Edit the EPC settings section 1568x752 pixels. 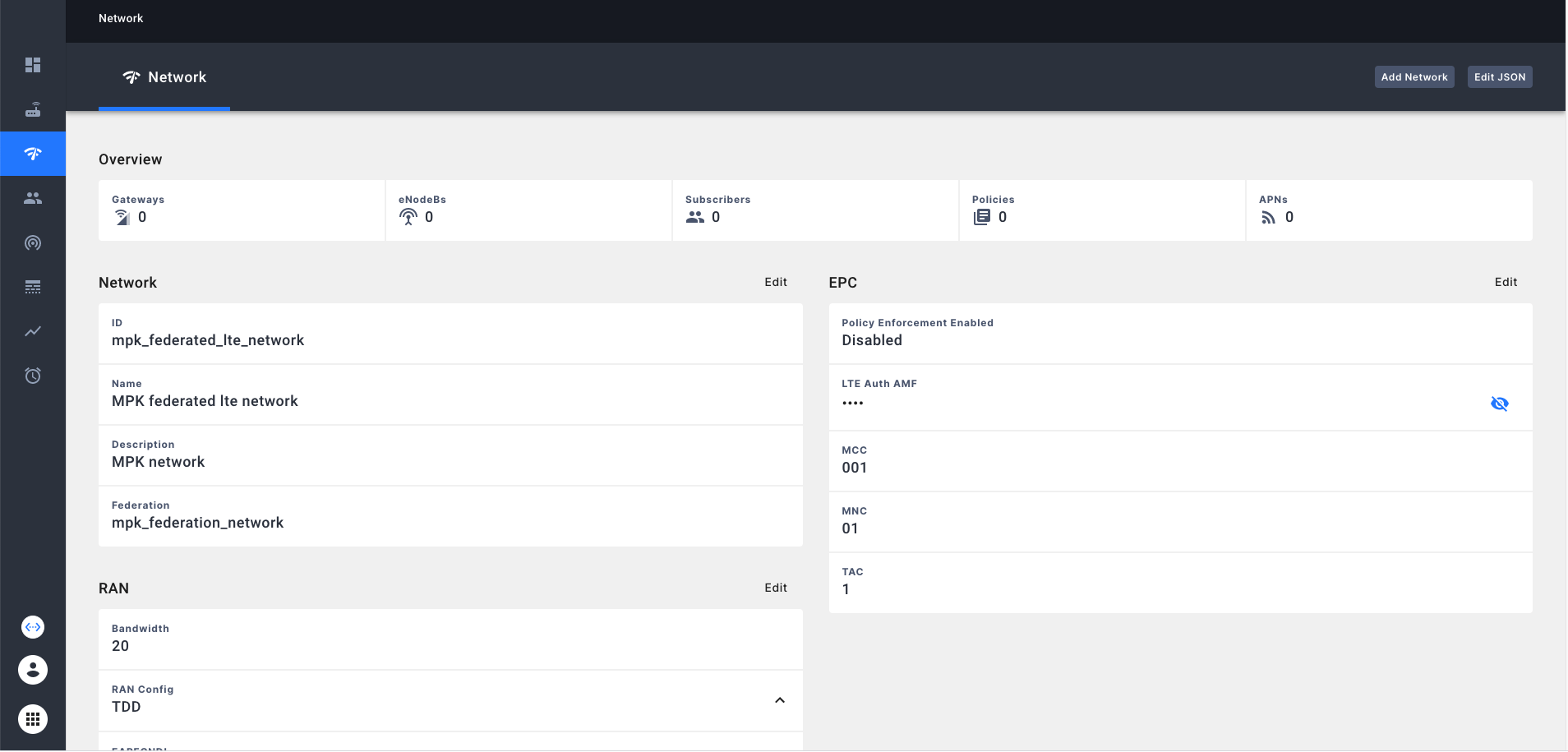tap(1505, 282)
